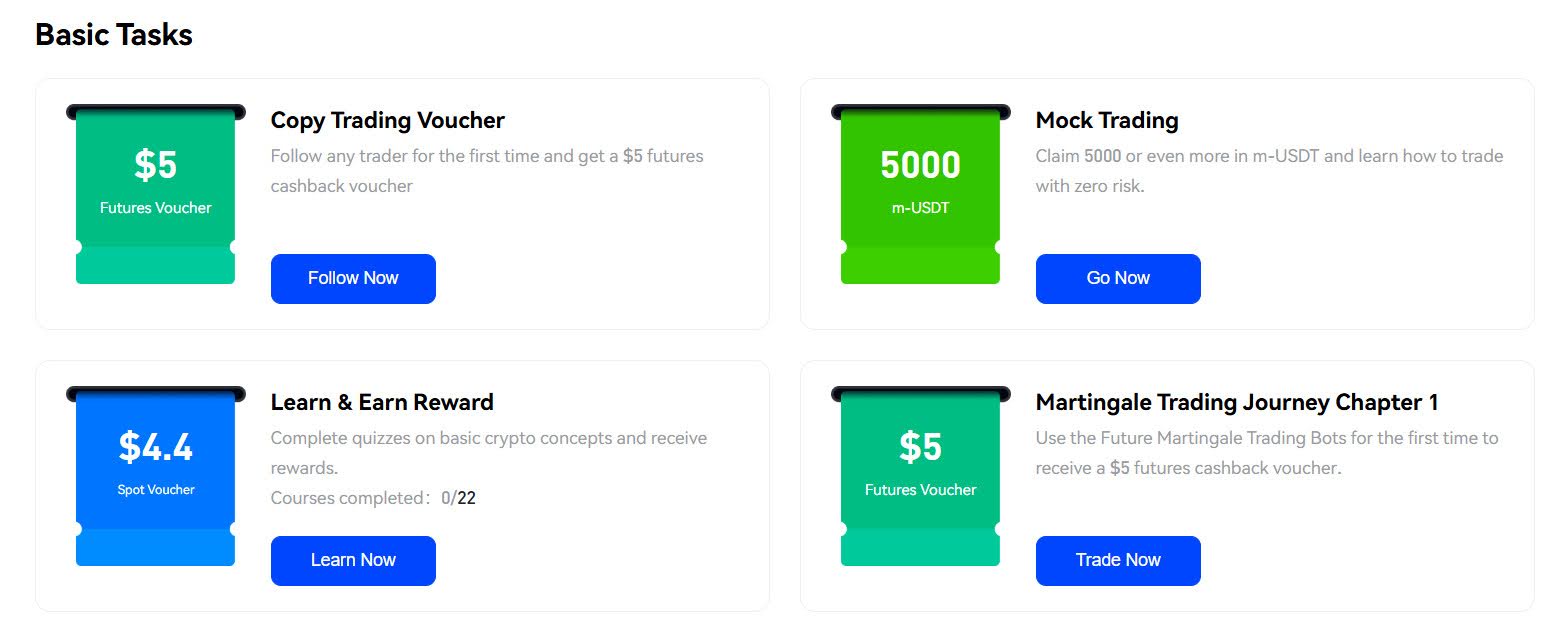Viewport: 1567px width, 641px height.
Task: Click the 'Complete quizzes on basic crypto' description
Action: point(489,453)
